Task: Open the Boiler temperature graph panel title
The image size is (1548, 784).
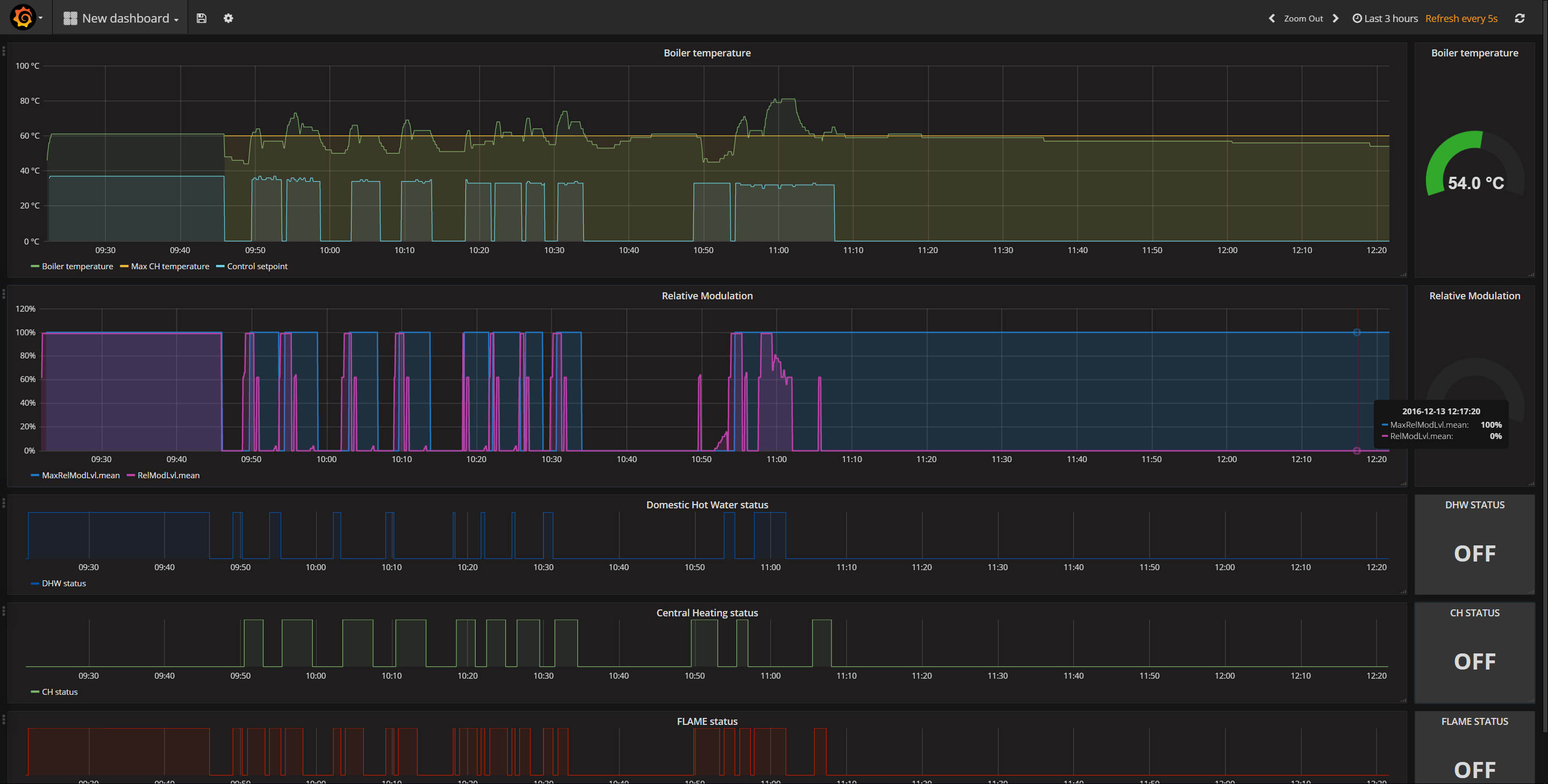Action: 707,53
